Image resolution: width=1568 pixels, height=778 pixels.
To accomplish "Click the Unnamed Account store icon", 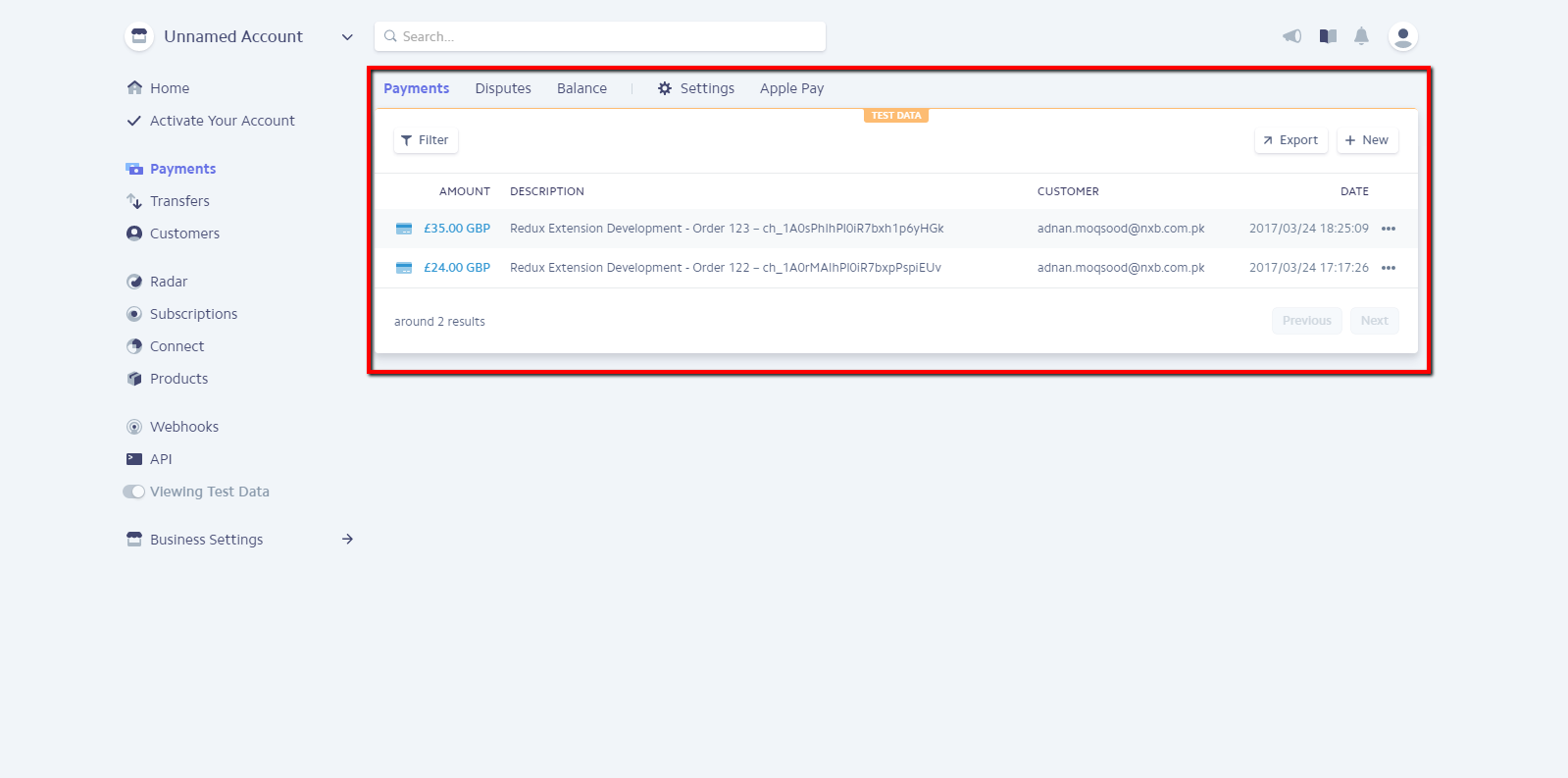I will click(139, 36).
